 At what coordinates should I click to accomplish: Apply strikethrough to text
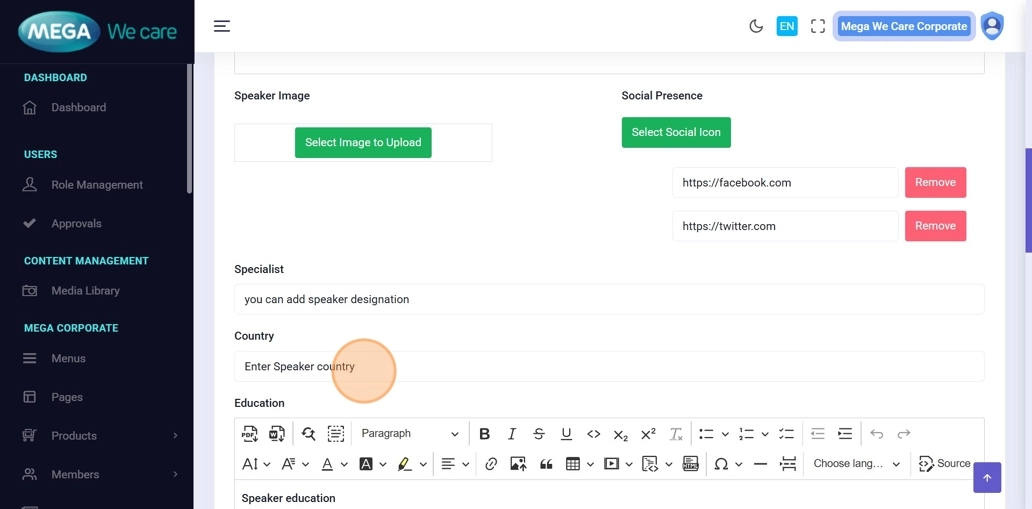coord(539,434)
